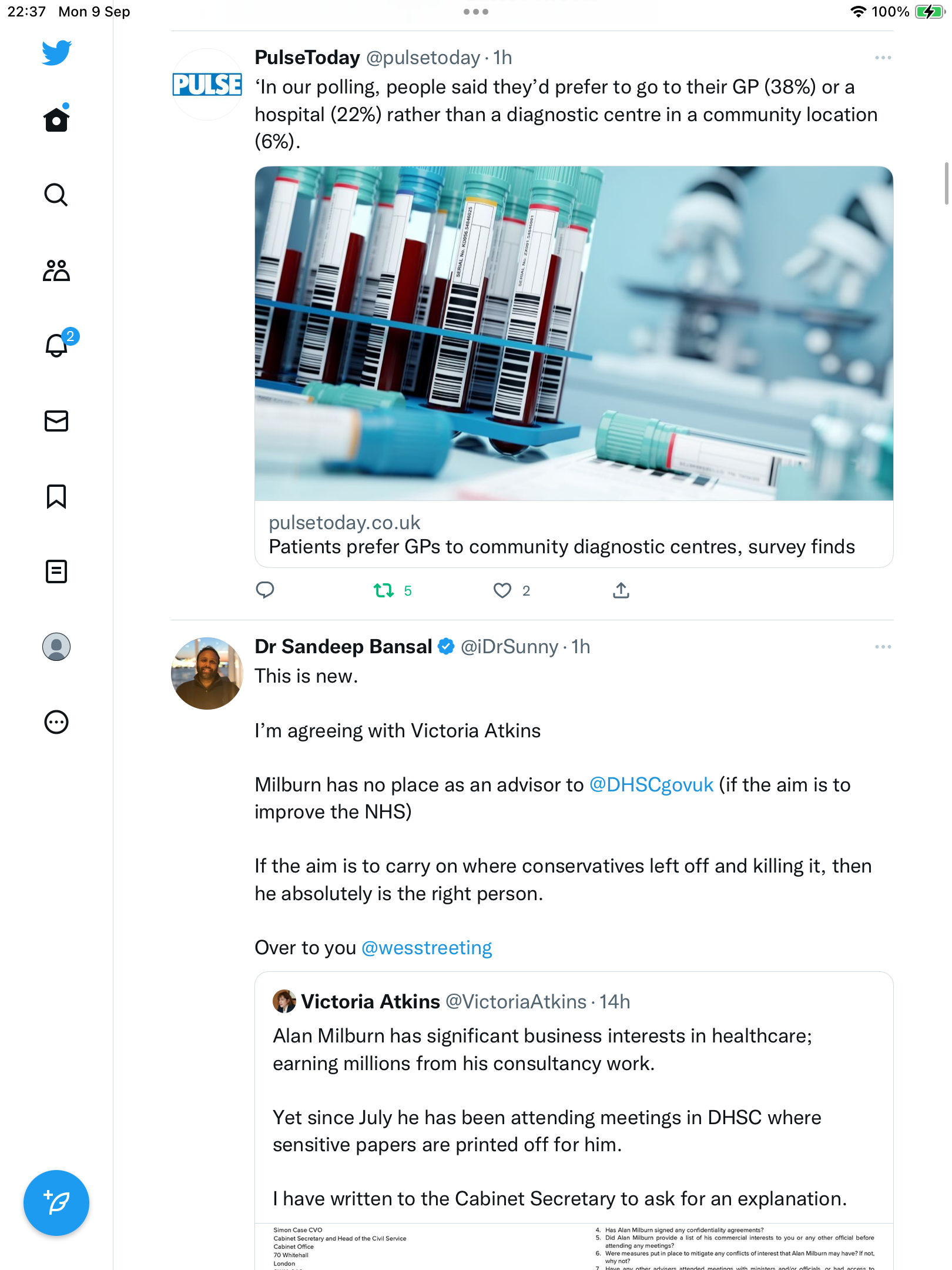The height and width of the screenshot is (1270, 952).
Task: Click the @iDrSunny handle
Action: tap(509, 647)
